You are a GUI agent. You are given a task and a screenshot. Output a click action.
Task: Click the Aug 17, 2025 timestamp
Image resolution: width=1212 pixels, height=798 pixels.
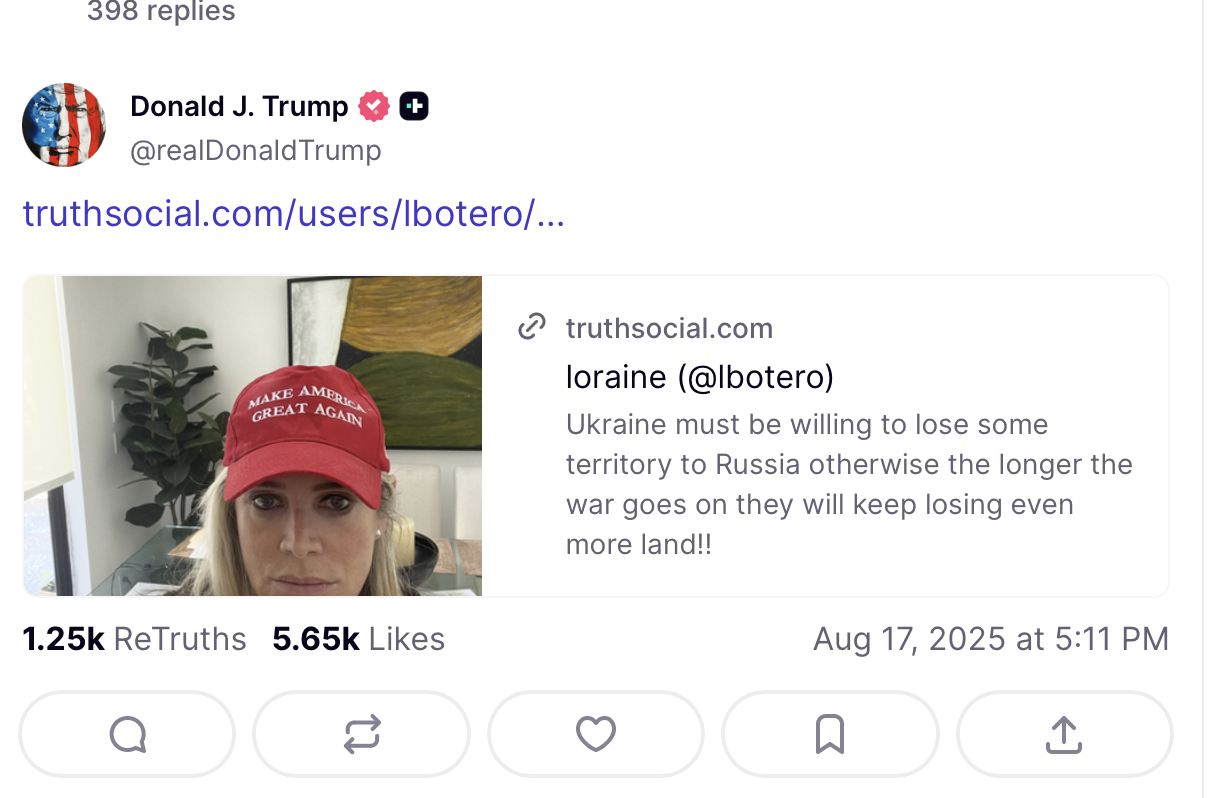coord(990,639)
